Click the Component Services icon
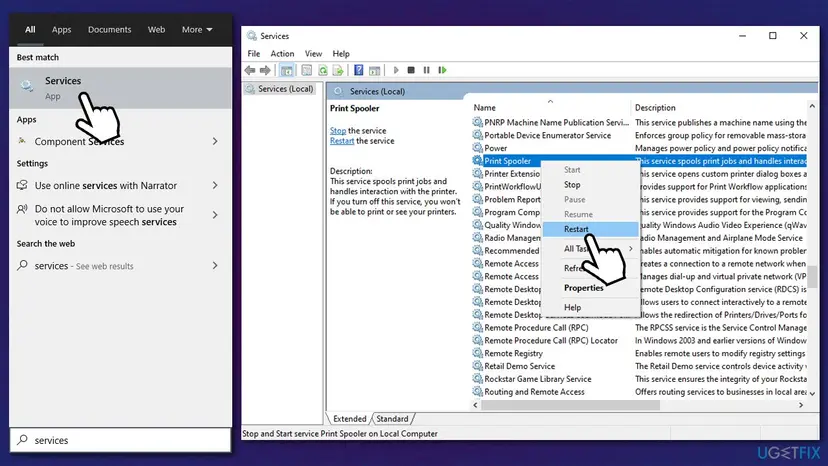The width and height of the screenshot is (828, 466). [22, 141]
